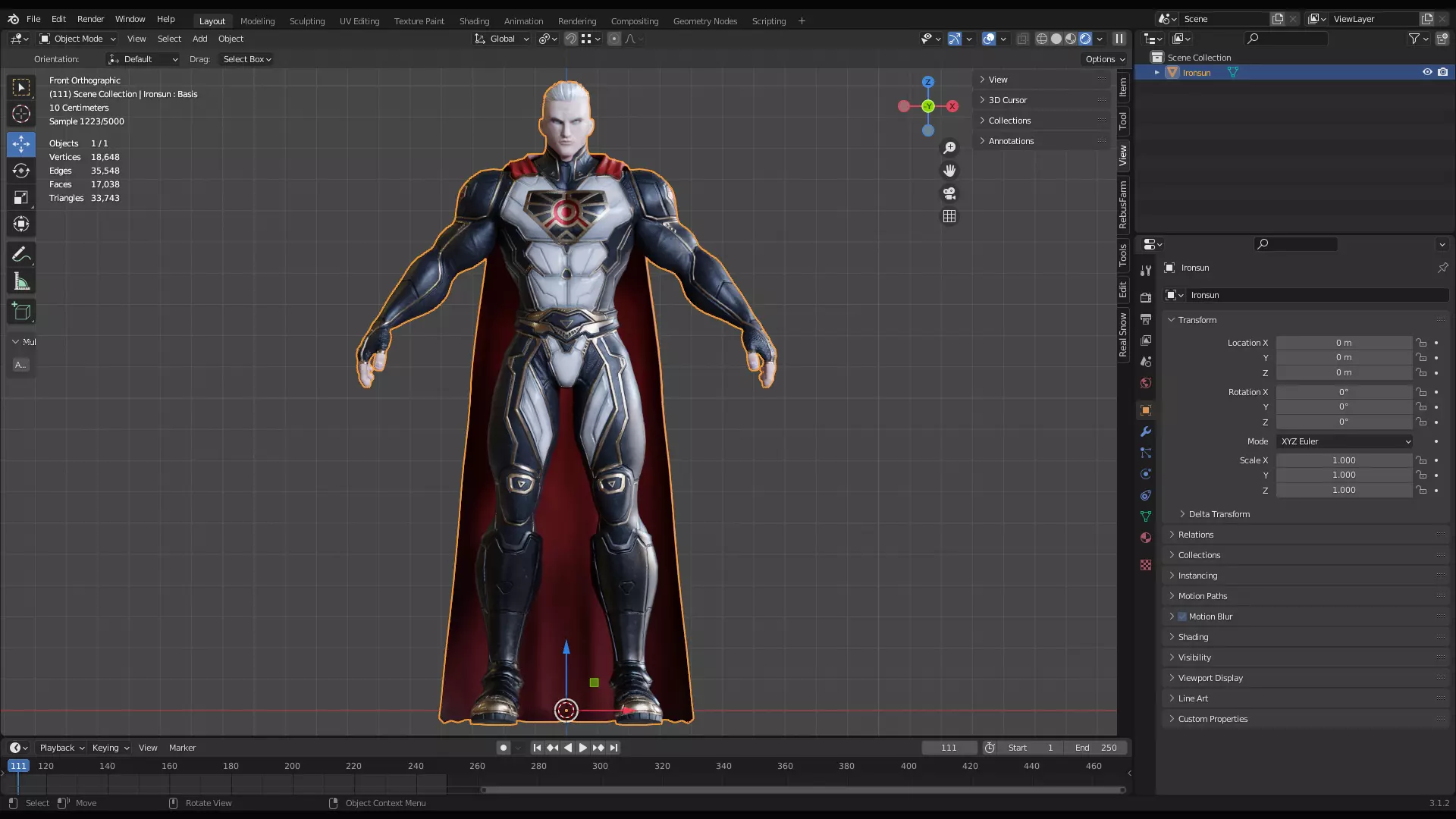Open the Object Data properties icon
The height and width of the screenshot is (819, 1456).
click(1146, 516)
